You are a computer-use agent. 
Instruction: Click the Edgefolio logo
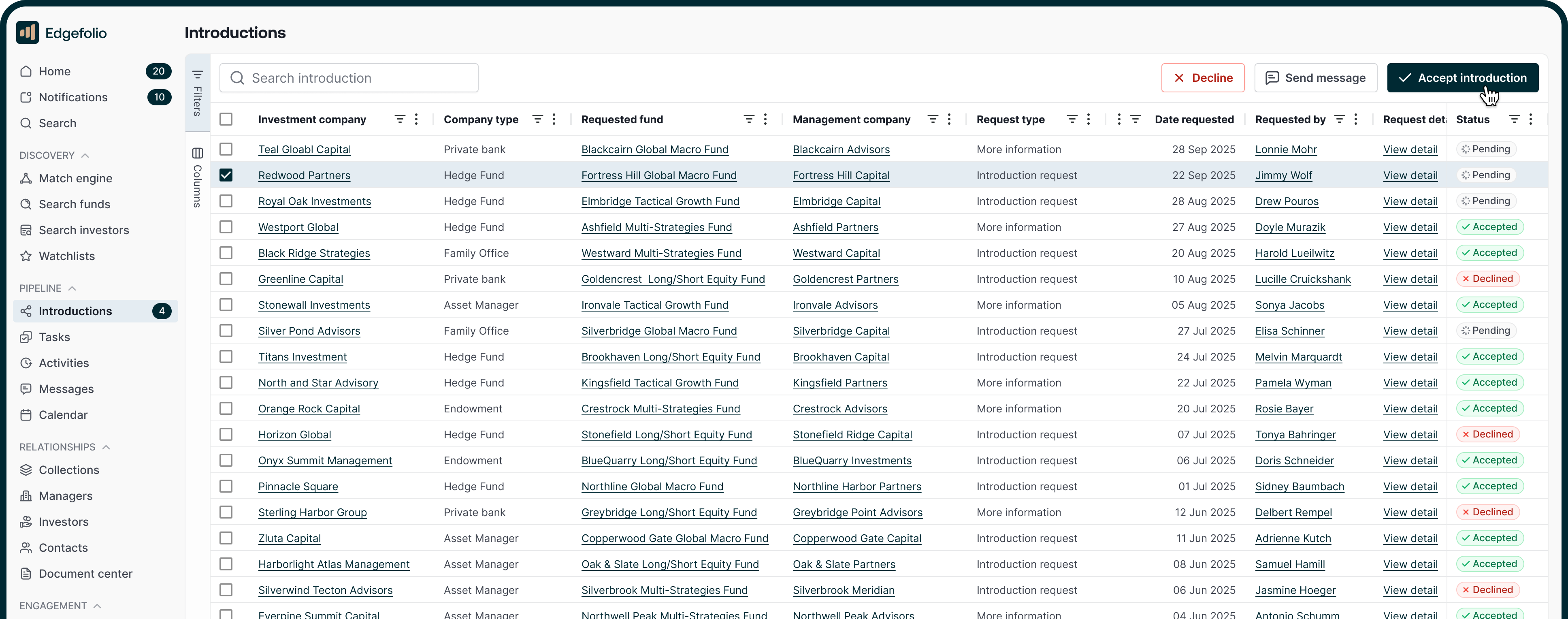(61, 32)
